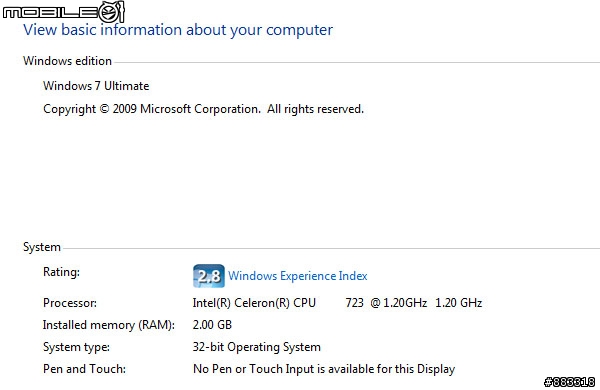600x390 pixels.
Task: Click the 1.20 GHz processor speed text
Action: click(458, 303)
